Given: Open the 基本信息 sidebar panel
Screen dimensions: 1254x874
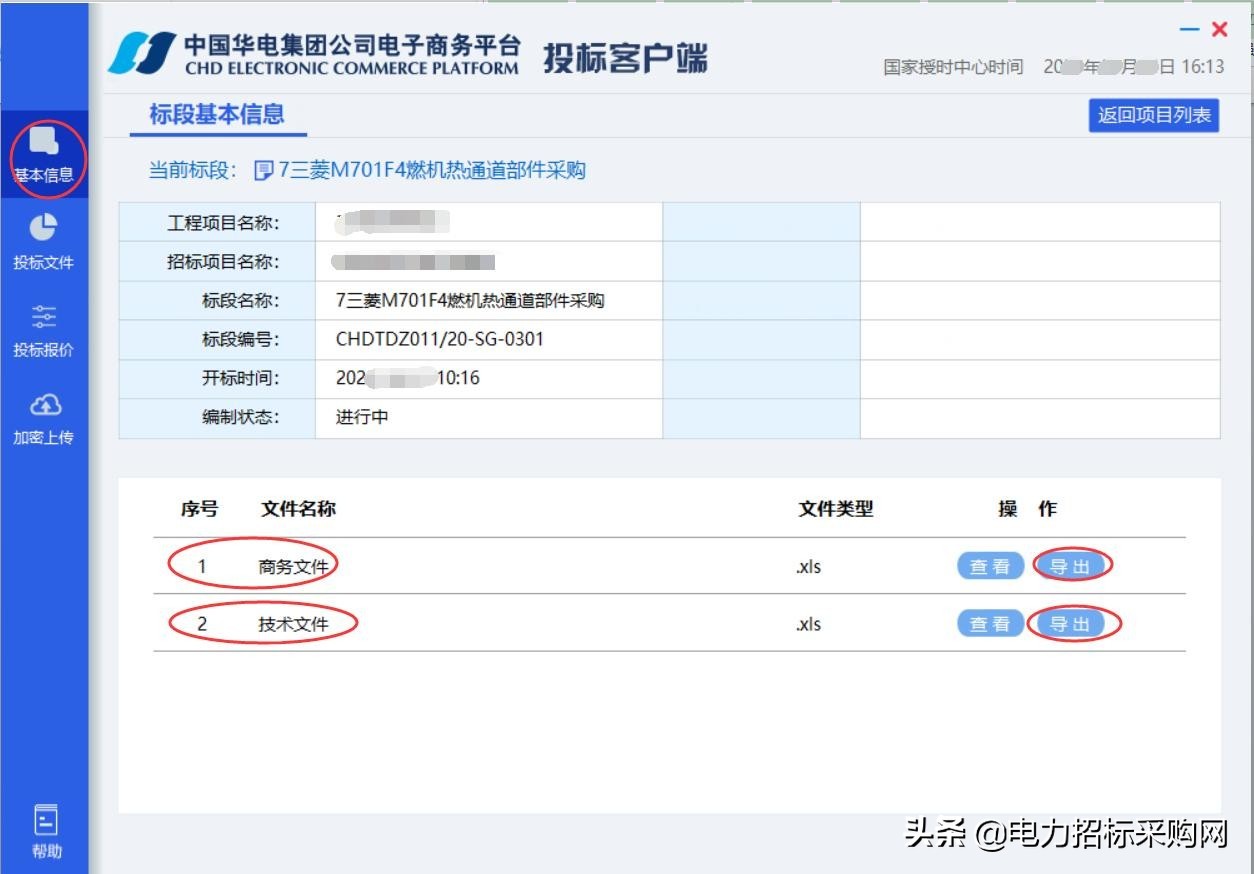Looking at the screenshot, I should (45, 155).
